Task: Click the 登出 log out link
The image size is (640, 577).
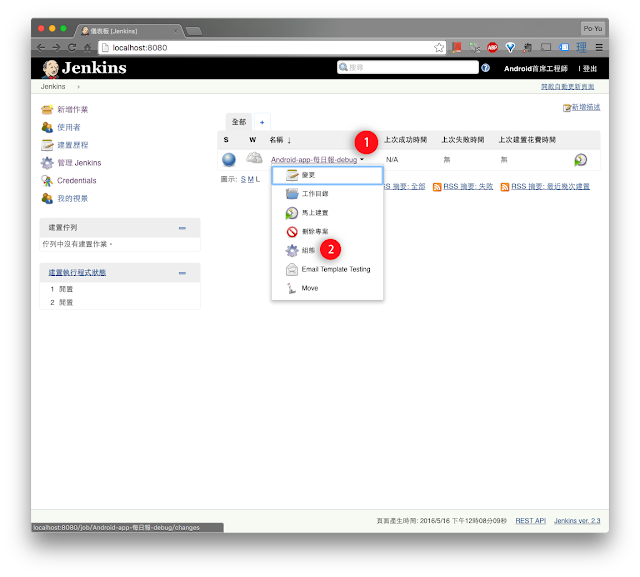Action: pos(590,69)
